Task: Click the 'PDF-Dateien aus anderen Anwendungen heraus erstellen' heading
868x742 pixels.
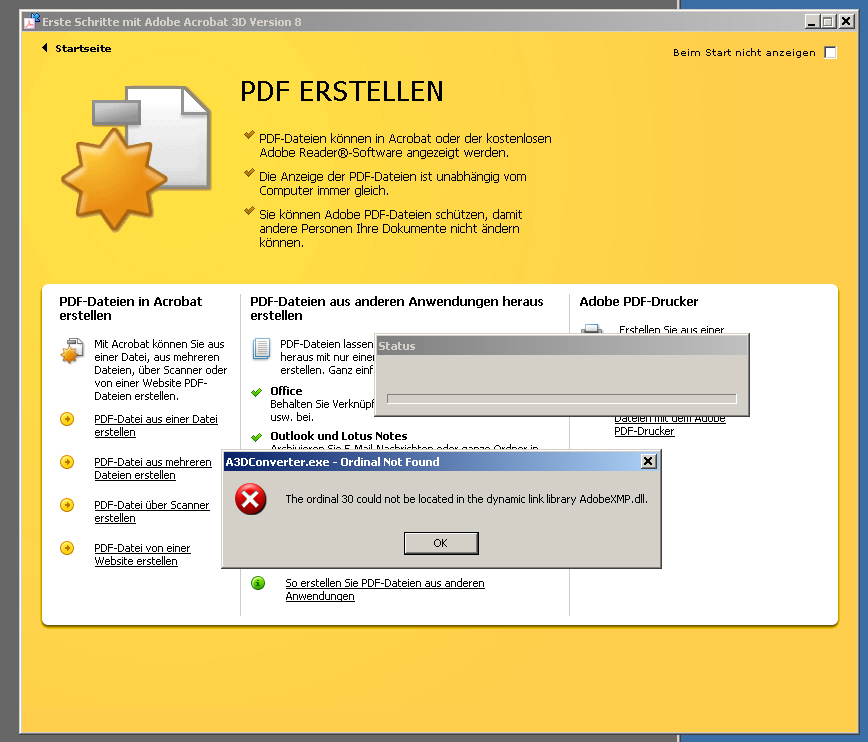Action: 397,308
